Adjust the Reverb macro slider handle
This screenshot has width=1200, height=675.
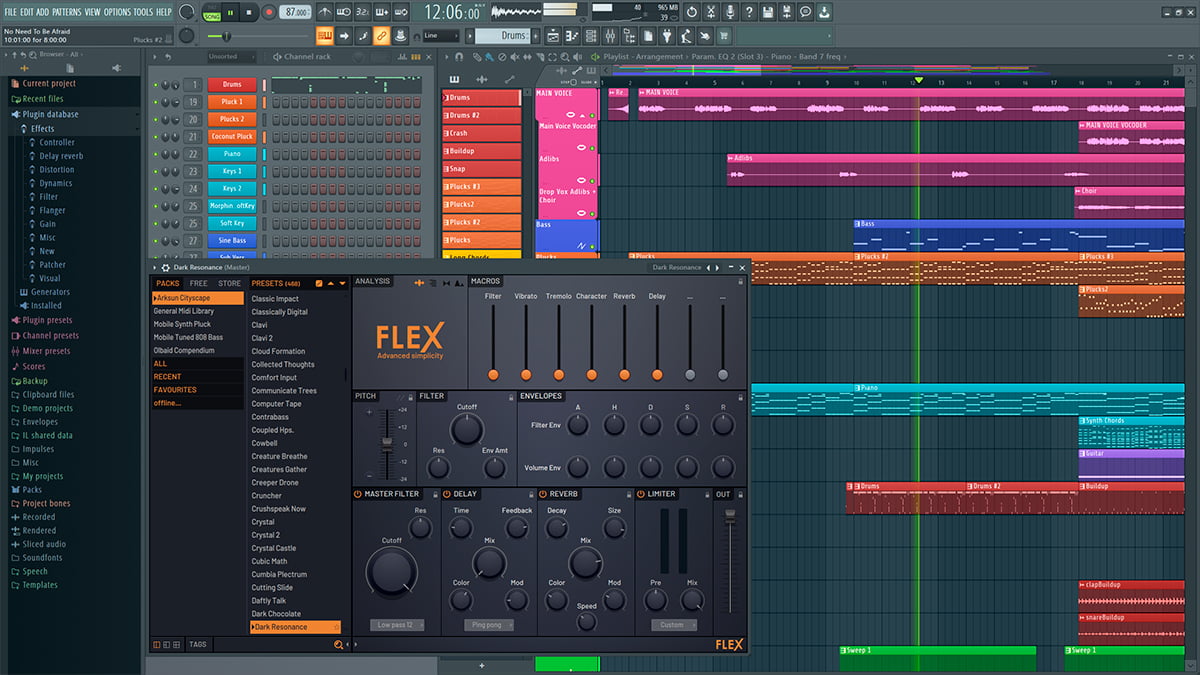(624, 374)
